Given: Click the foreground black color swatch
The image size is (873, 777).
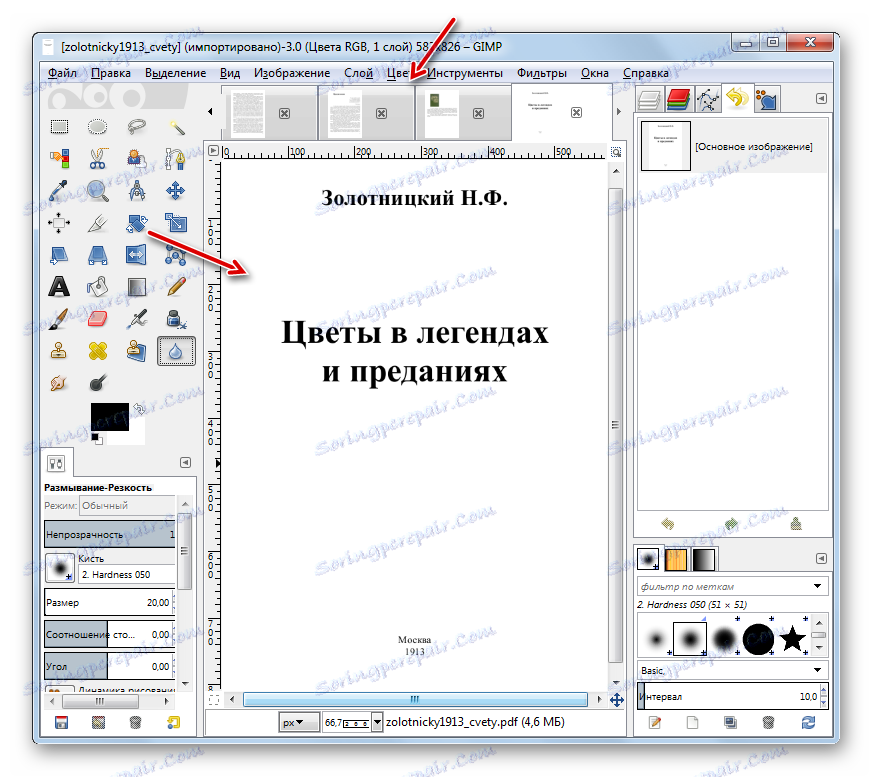Looking at the screenshot, I should [110, 417].
